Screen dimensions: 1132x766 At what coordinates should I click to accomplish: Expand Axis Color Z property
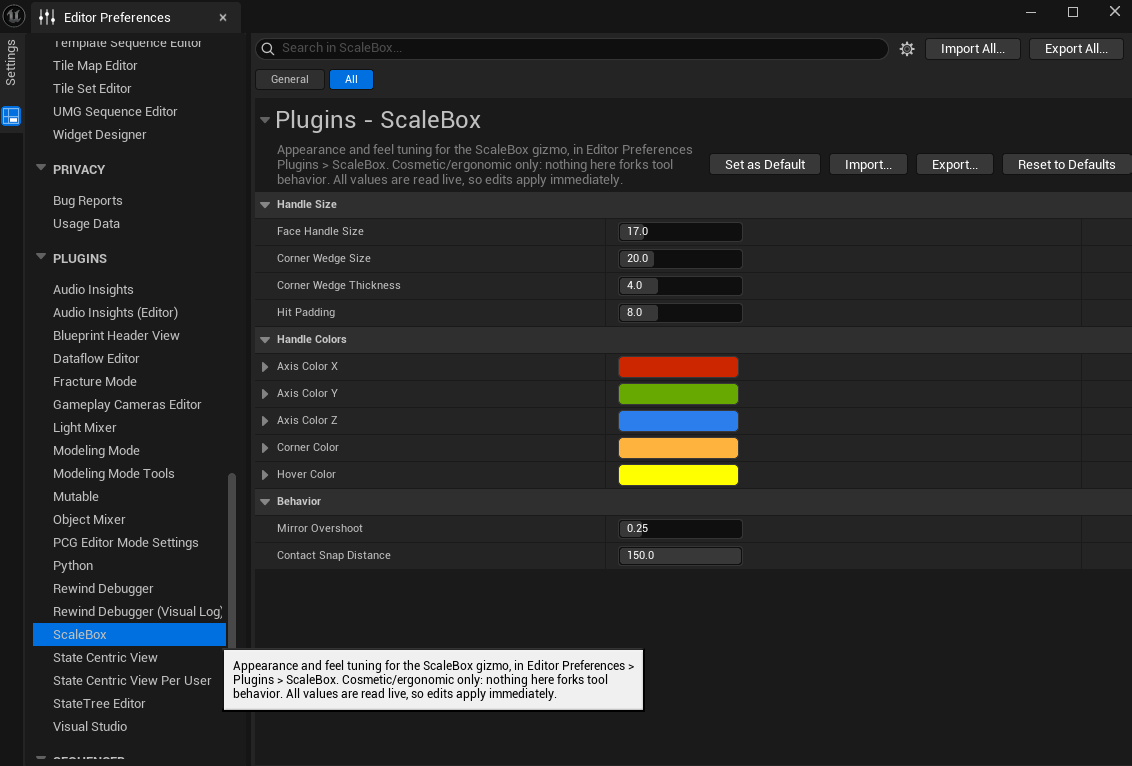click(x=265, y=421)
